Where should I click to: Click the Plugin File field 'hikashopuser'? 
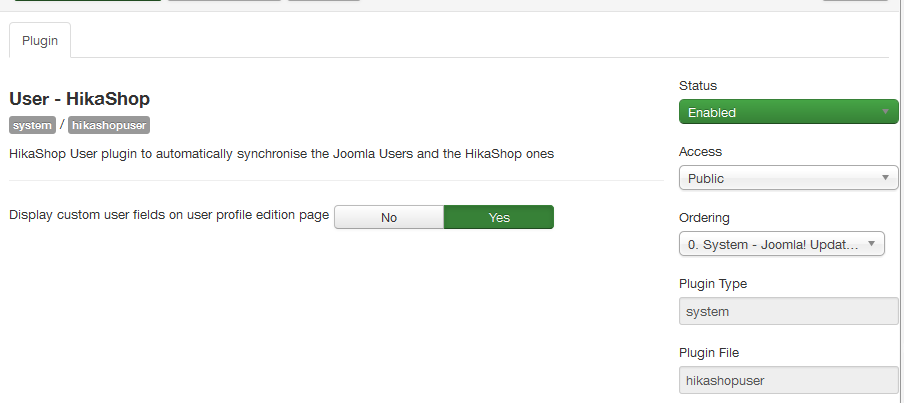pos(788,380)
